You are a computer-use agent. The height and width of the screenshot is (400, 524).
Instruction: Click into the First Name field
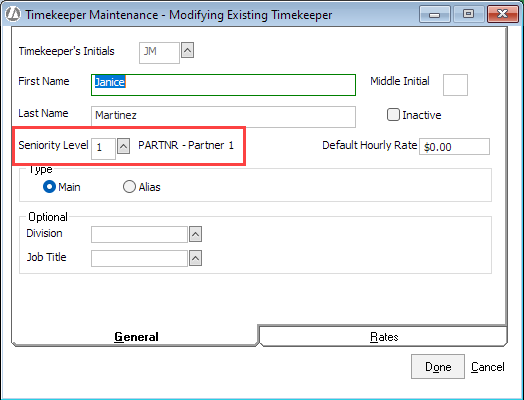click(223, 85)
